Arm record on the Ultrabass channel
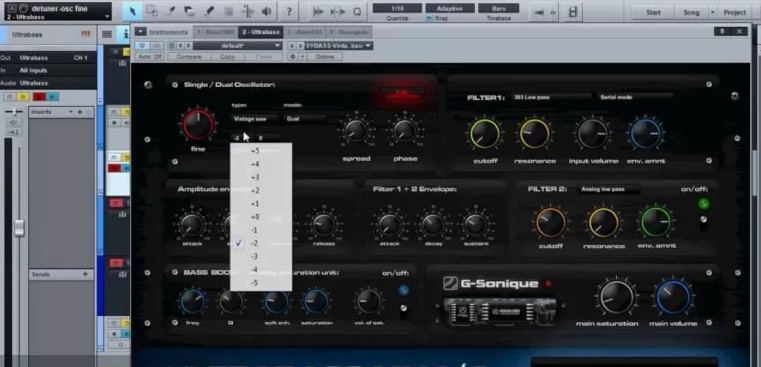Viewport: 761px width, 367px height. coord(39,97)
